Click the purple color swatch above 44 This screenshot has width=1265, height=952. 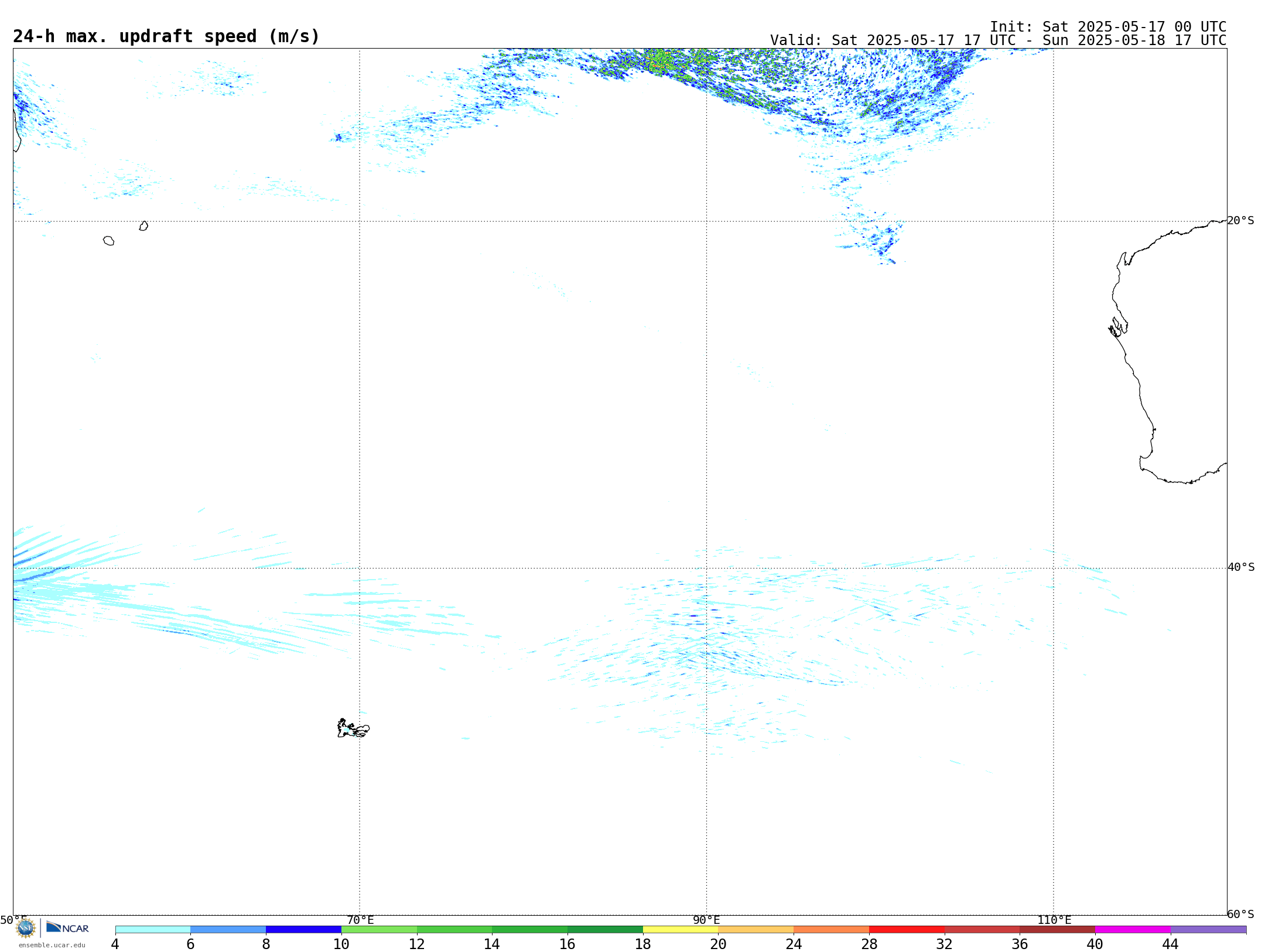(x=1208, y=930)
